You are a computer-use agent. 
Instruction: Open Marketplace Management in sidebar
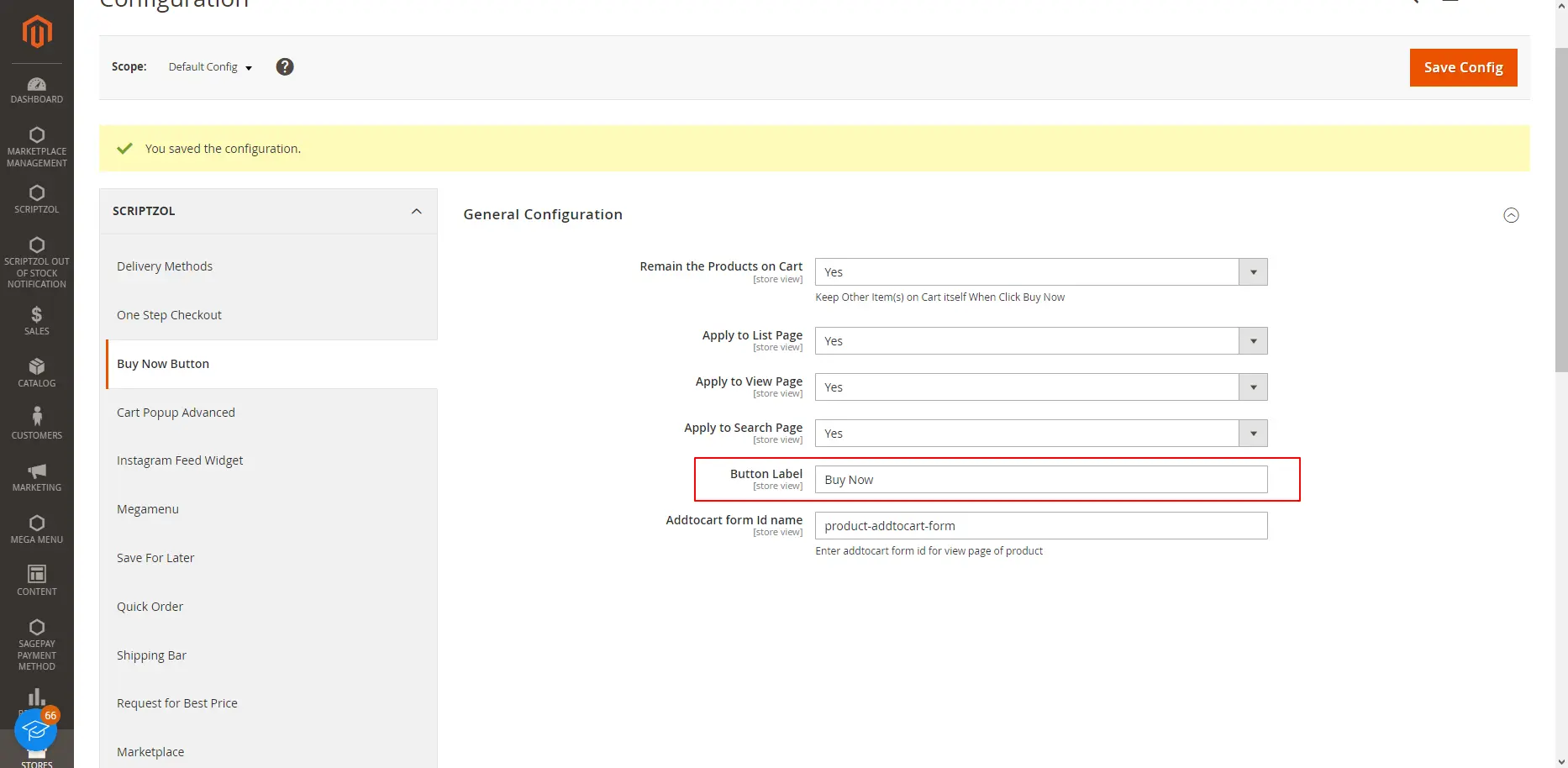point(37,146)
